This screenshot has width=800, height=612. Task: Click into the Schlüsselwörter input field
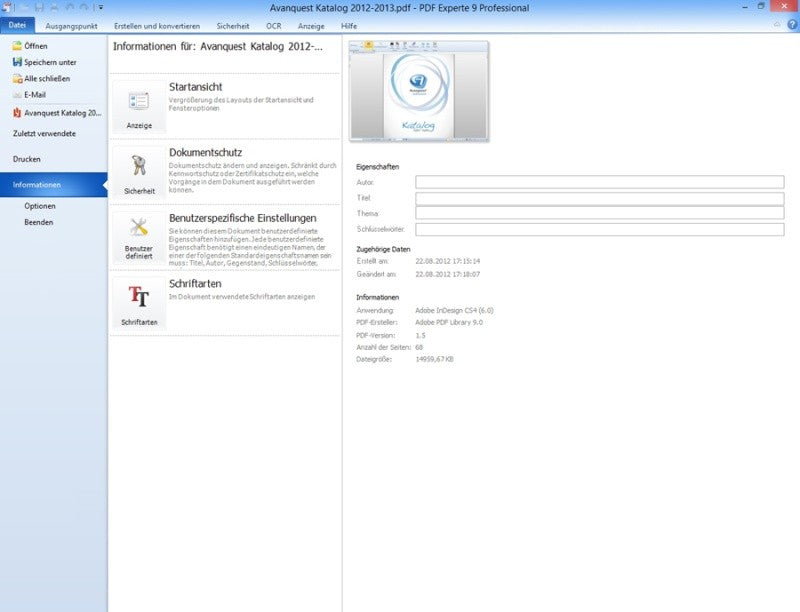point(599,230)
